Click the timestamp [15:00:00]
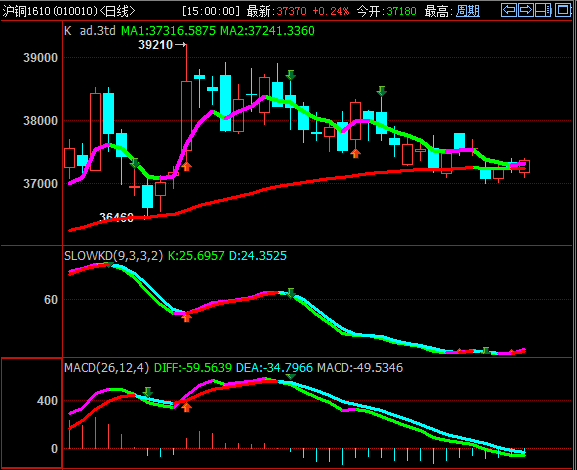 (210, 11)
